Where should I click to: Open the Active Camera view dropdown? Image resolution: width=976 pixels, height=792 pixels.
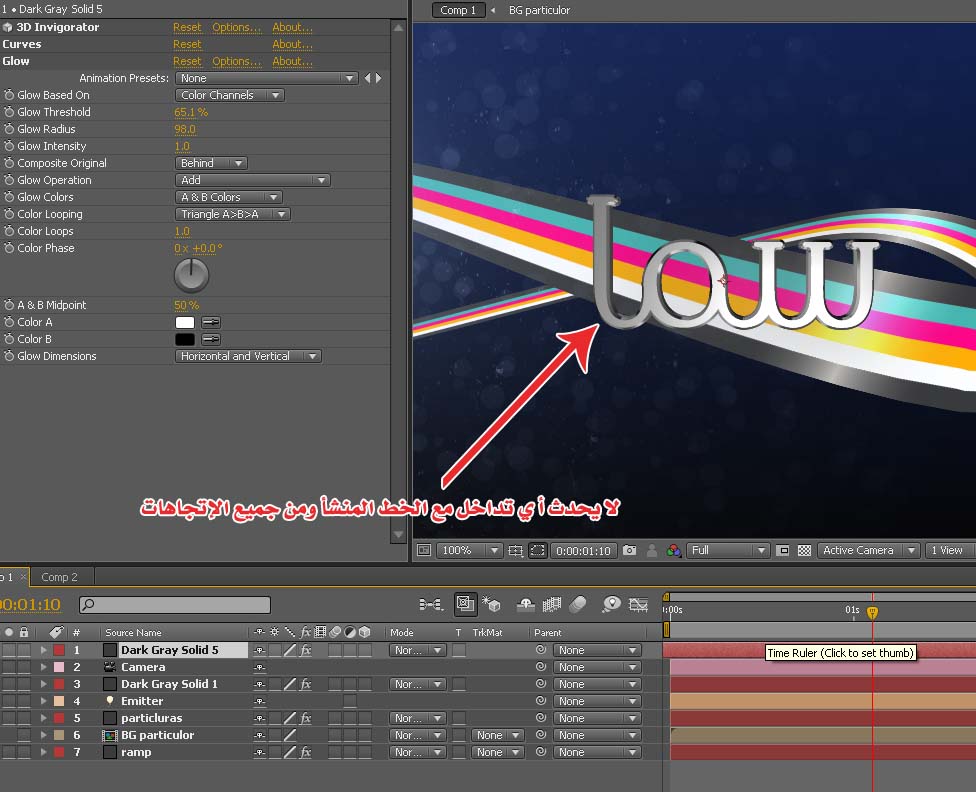[868, 550]
